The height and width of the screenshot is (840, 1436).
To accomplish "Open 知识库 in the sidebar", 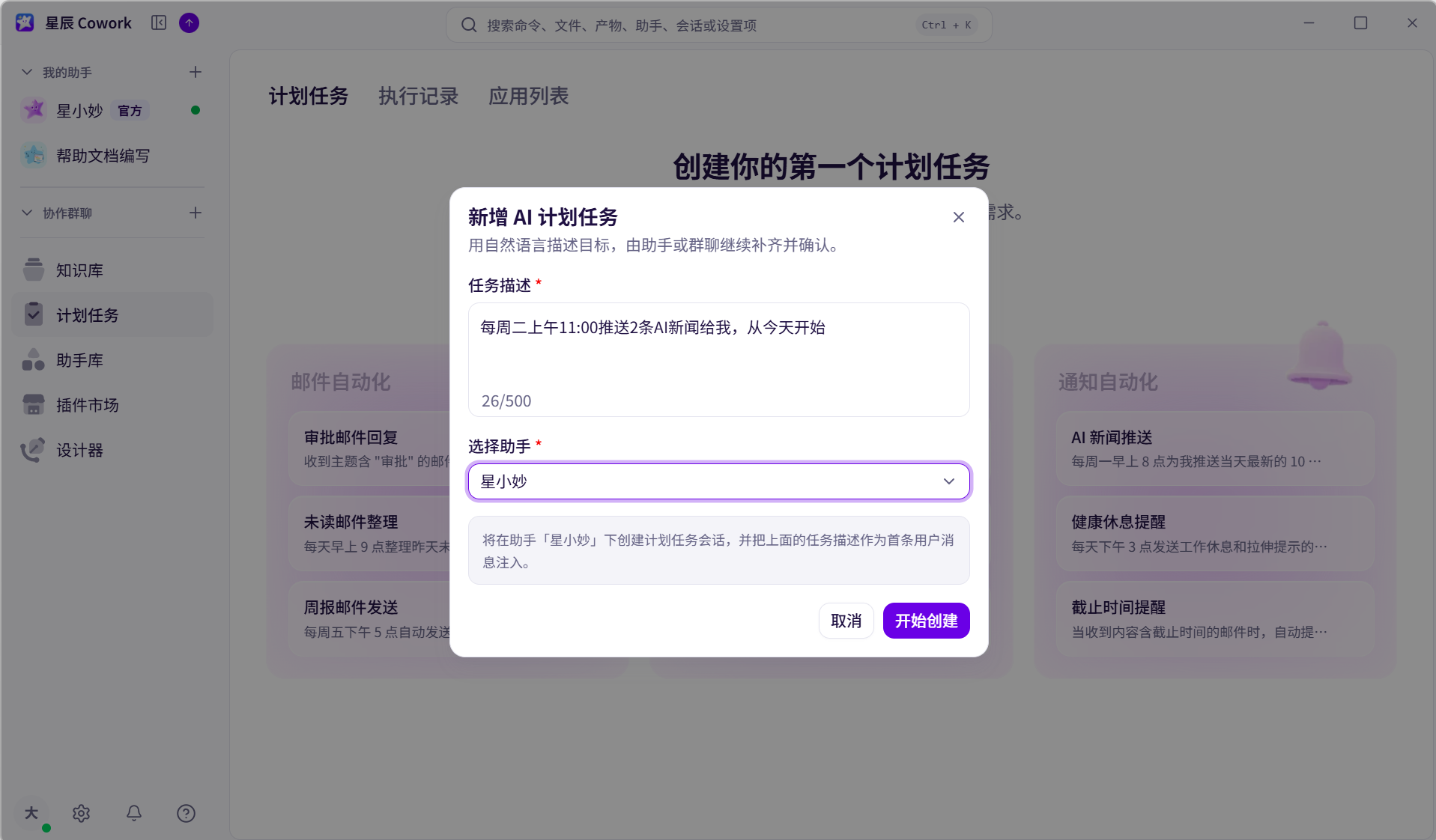I will point(113,270).
